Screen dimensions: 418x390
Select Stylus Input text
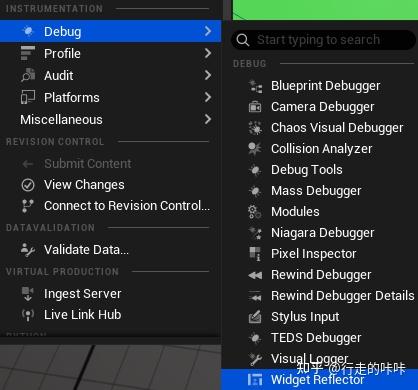coord(305,317)
